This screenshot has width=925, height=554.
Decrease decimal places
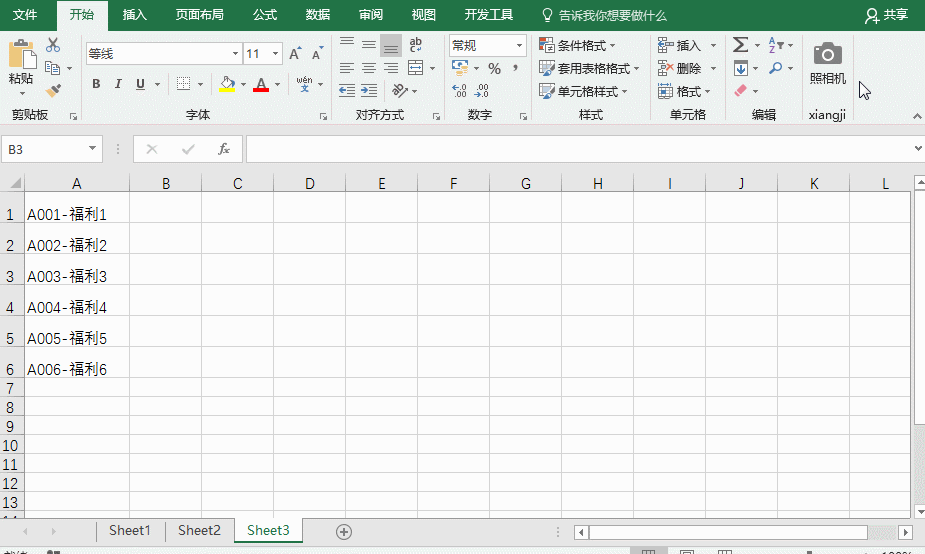[481, 90]
